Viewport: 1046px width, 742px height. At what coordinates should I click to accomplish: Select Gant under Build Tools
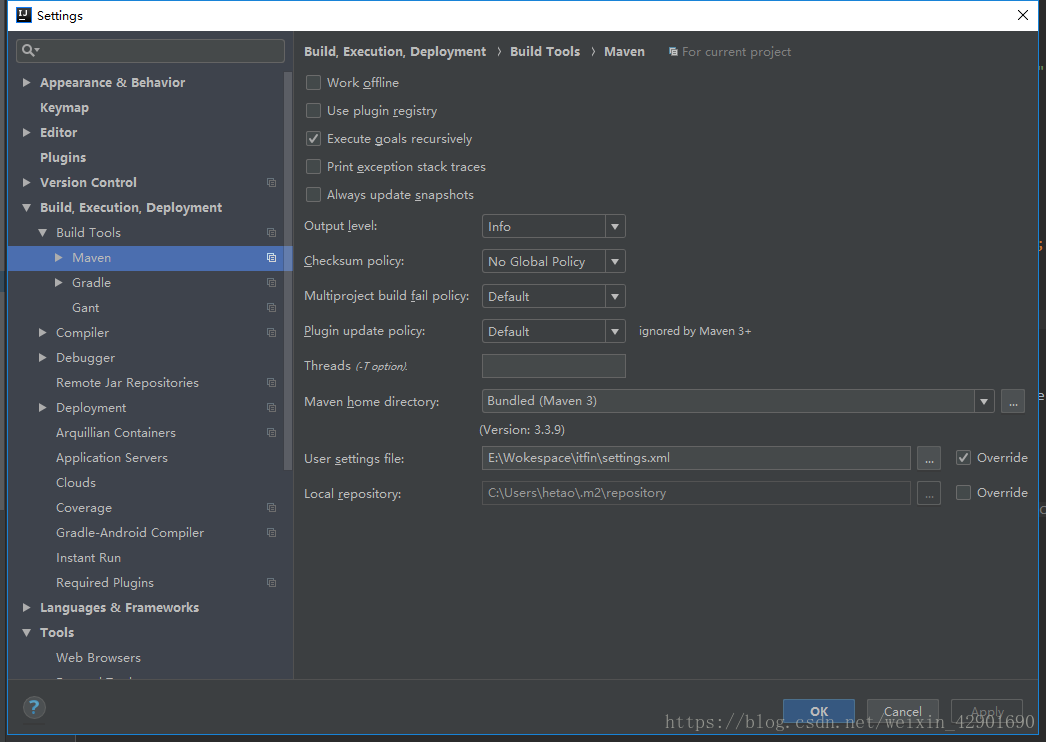click(85, 308)
